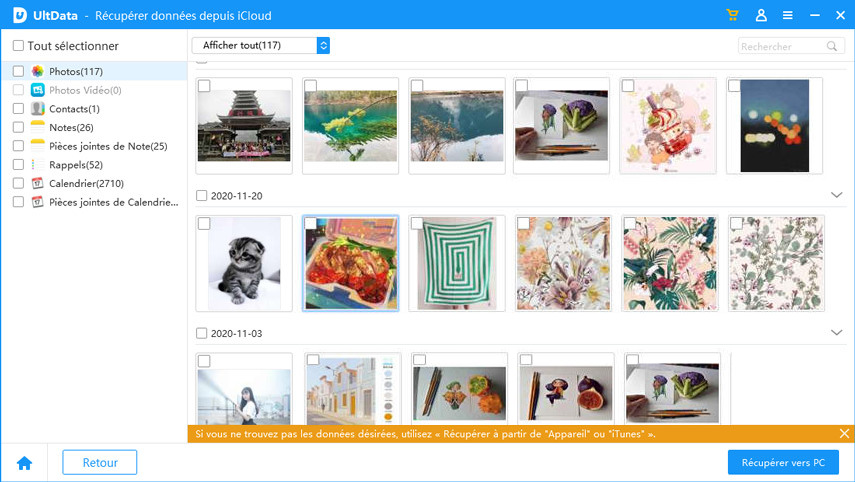Open the shopping cart icon
Screen dimensions: 855x482
coord(732,15)
